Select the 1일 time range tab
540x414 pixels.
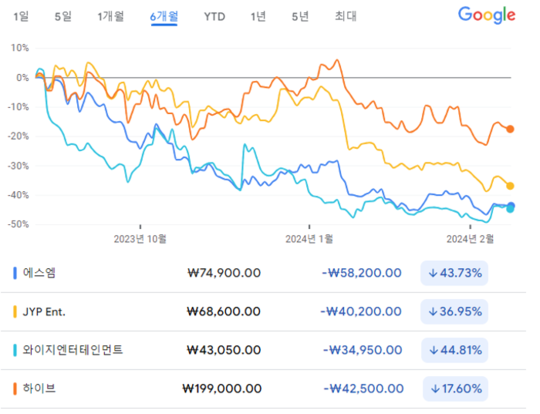21,16
